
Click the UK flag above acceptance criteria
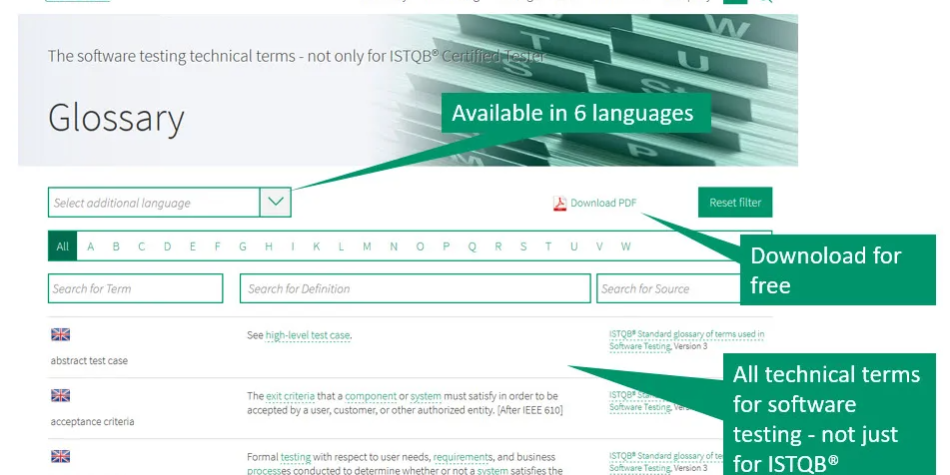coord(60,396)
